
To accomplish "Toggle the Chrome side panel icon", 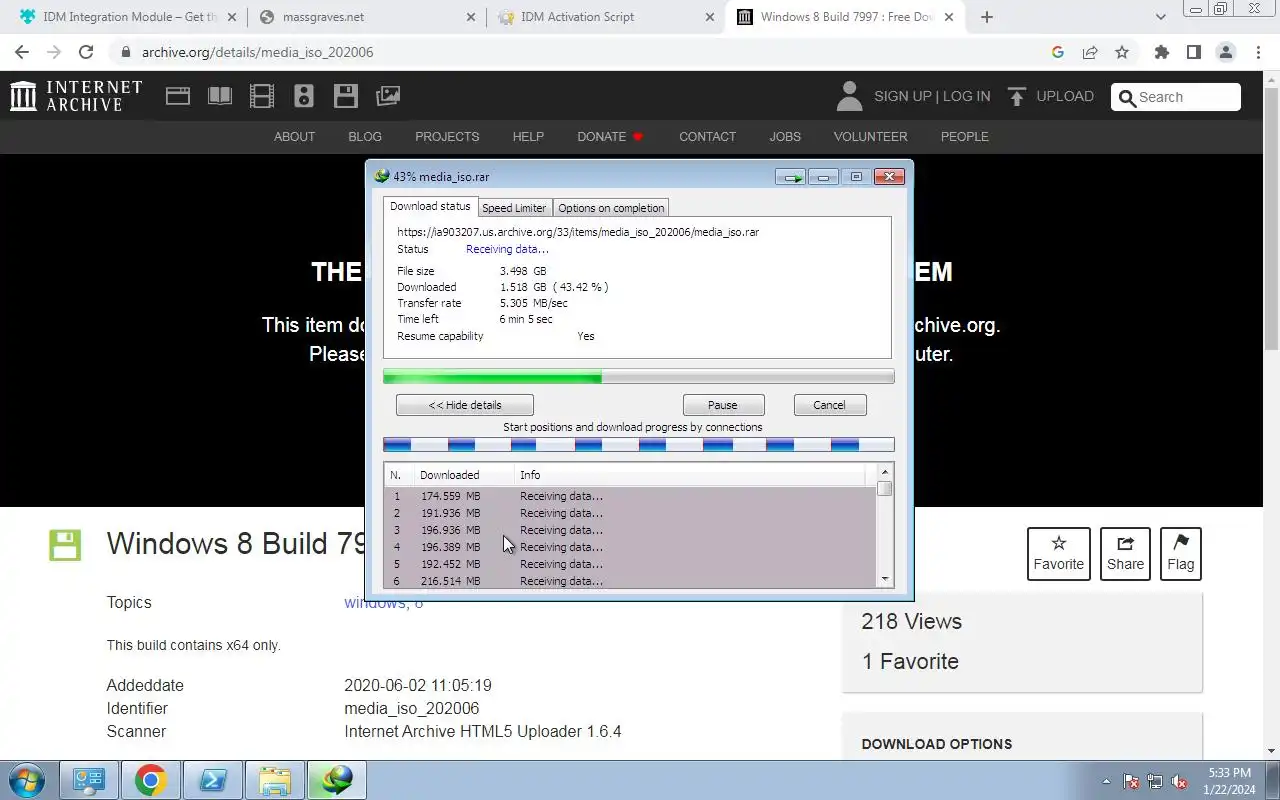I will click(1193, 52).
